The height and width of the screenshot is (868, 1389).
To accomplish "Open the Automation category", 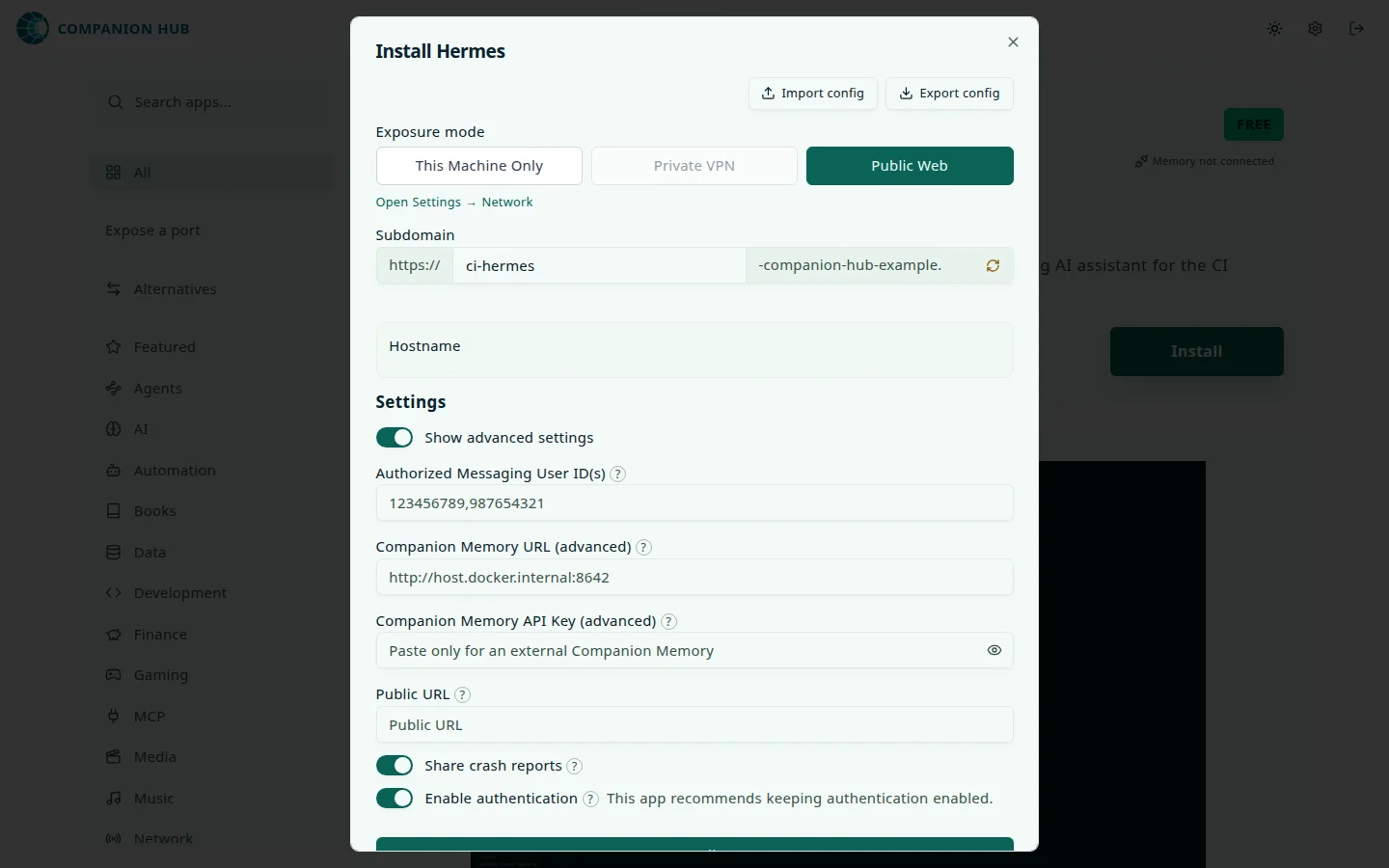I will [211, 471].
